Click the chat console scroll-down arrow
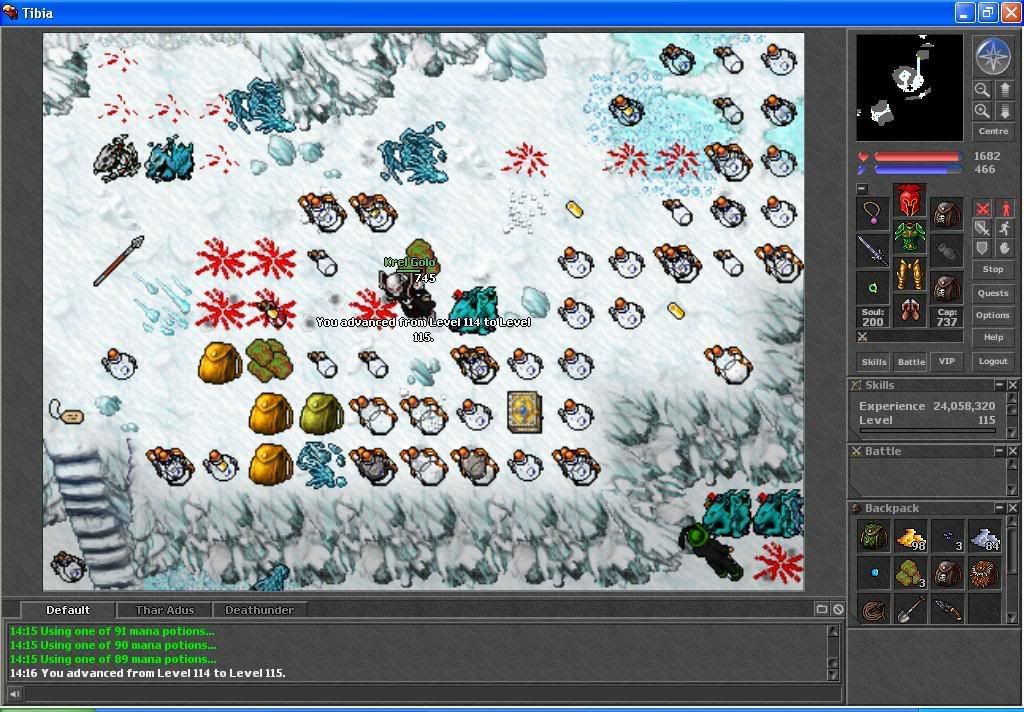This screenshot has width=1024, height=712. pos(833,675)
